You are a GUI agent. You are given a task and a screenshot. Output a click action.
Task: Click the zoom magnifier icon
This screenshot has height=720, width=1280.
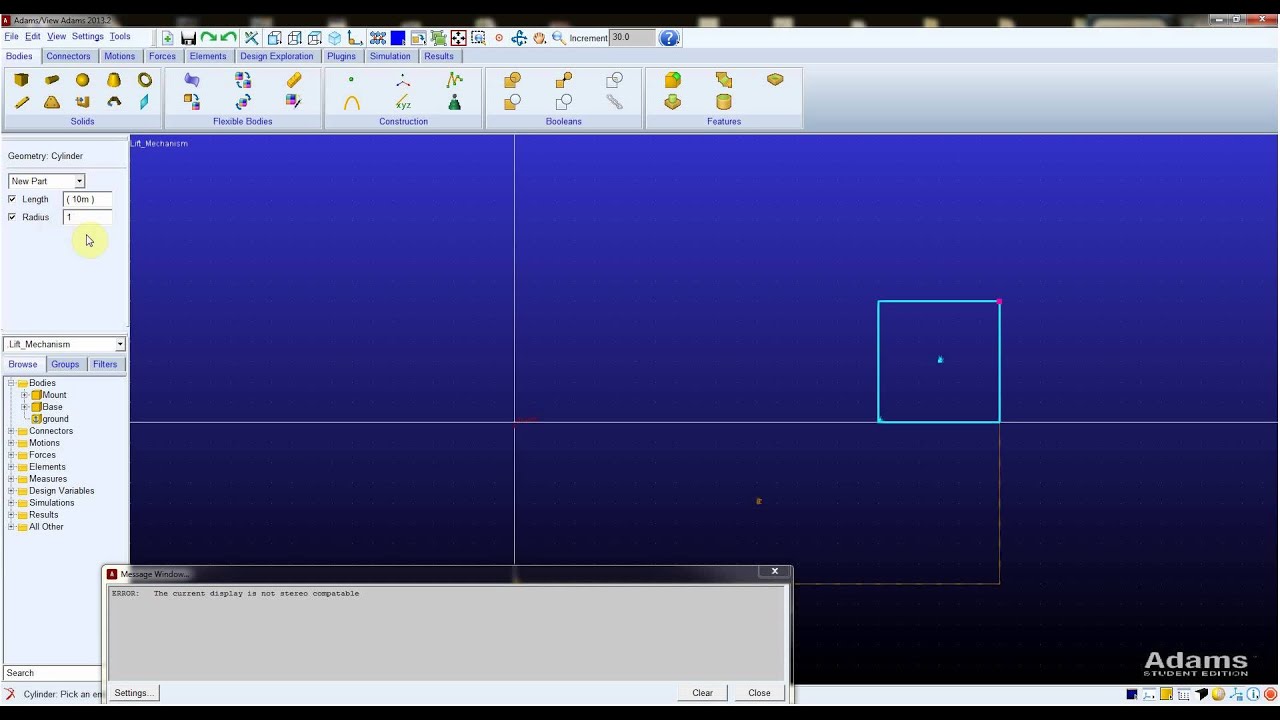[559, 38]
